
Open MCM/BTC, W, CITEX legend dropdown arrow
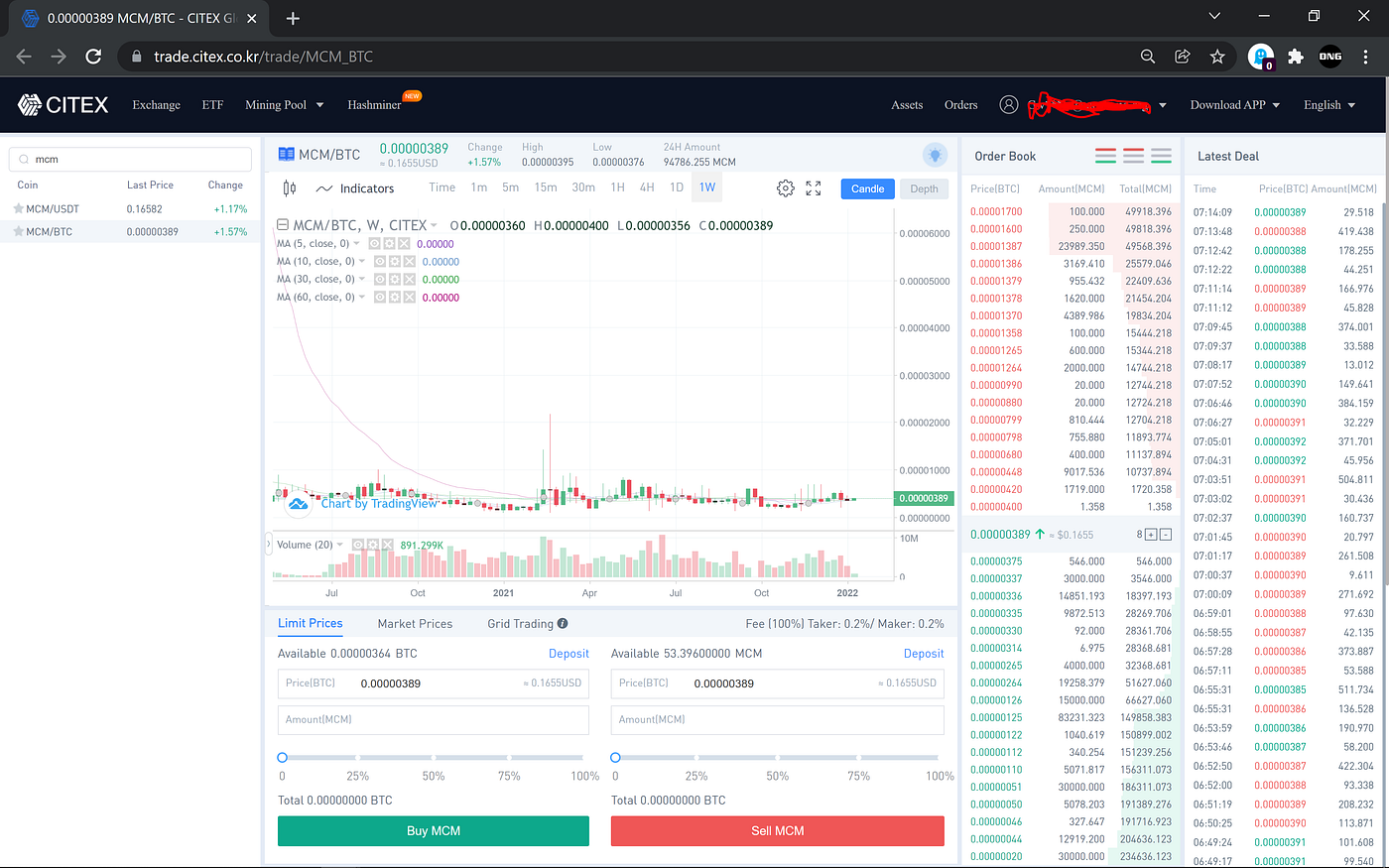434,226
